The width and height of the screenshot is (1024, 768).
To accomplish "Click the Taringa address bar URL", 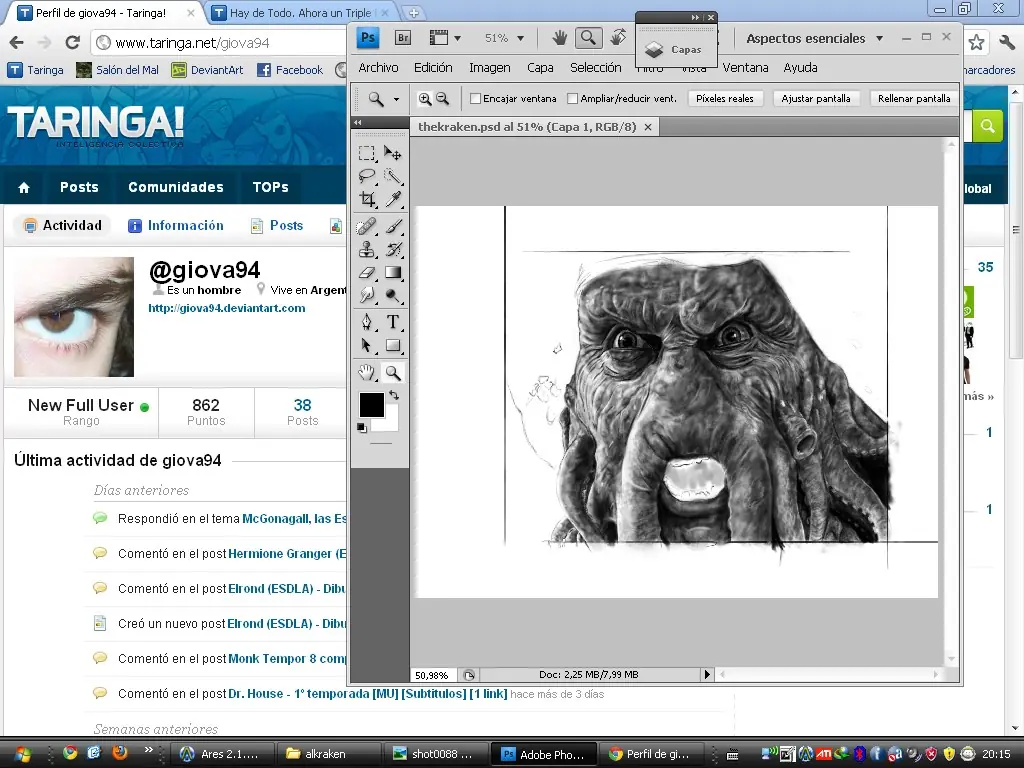I will point(192,43).
